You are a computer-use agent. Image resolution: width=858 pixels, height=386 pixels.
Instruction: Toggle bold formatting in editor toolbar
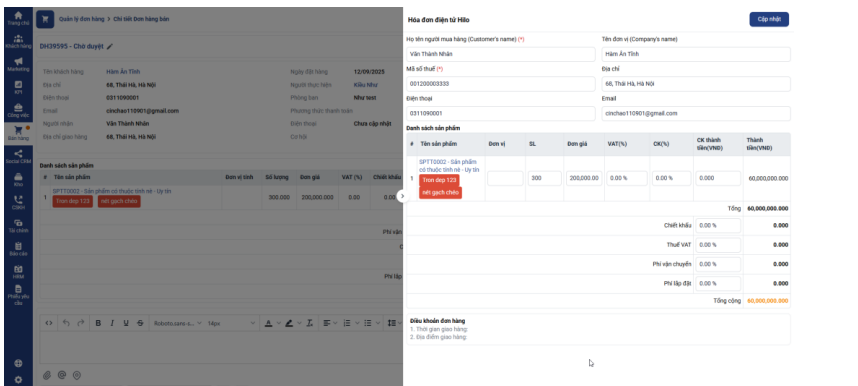98,323
